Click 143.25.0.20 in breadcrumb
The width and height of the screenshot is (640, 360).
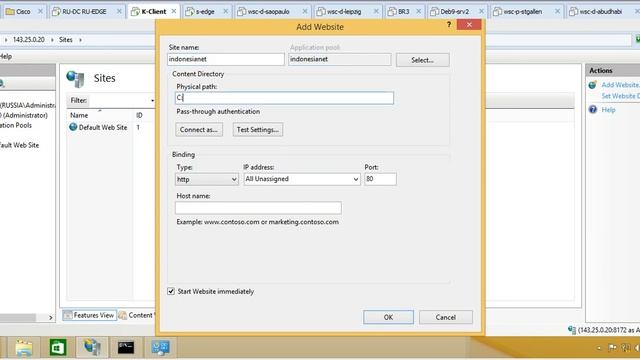(29, 40)
